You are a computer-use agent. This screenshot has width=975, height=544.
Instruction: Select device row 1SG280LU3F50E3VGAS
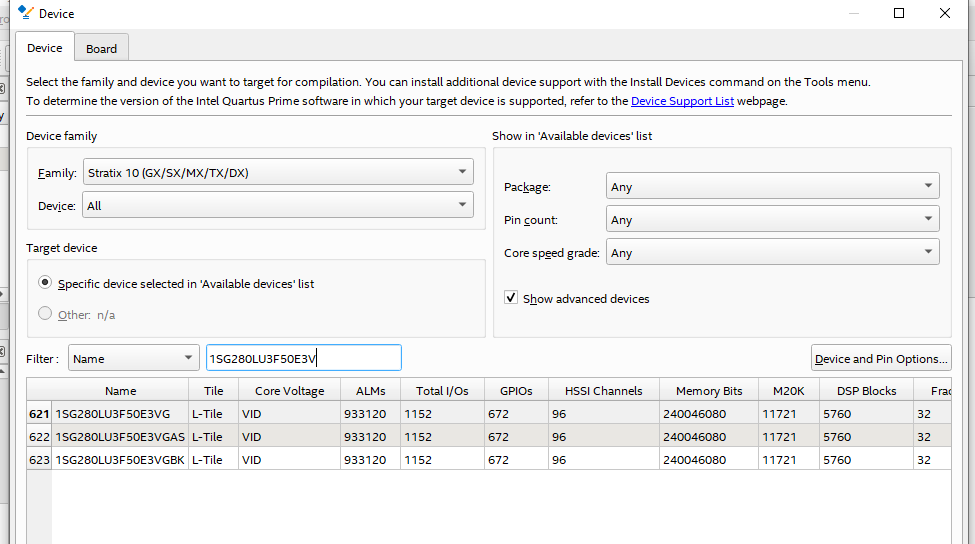pos(119,437)
